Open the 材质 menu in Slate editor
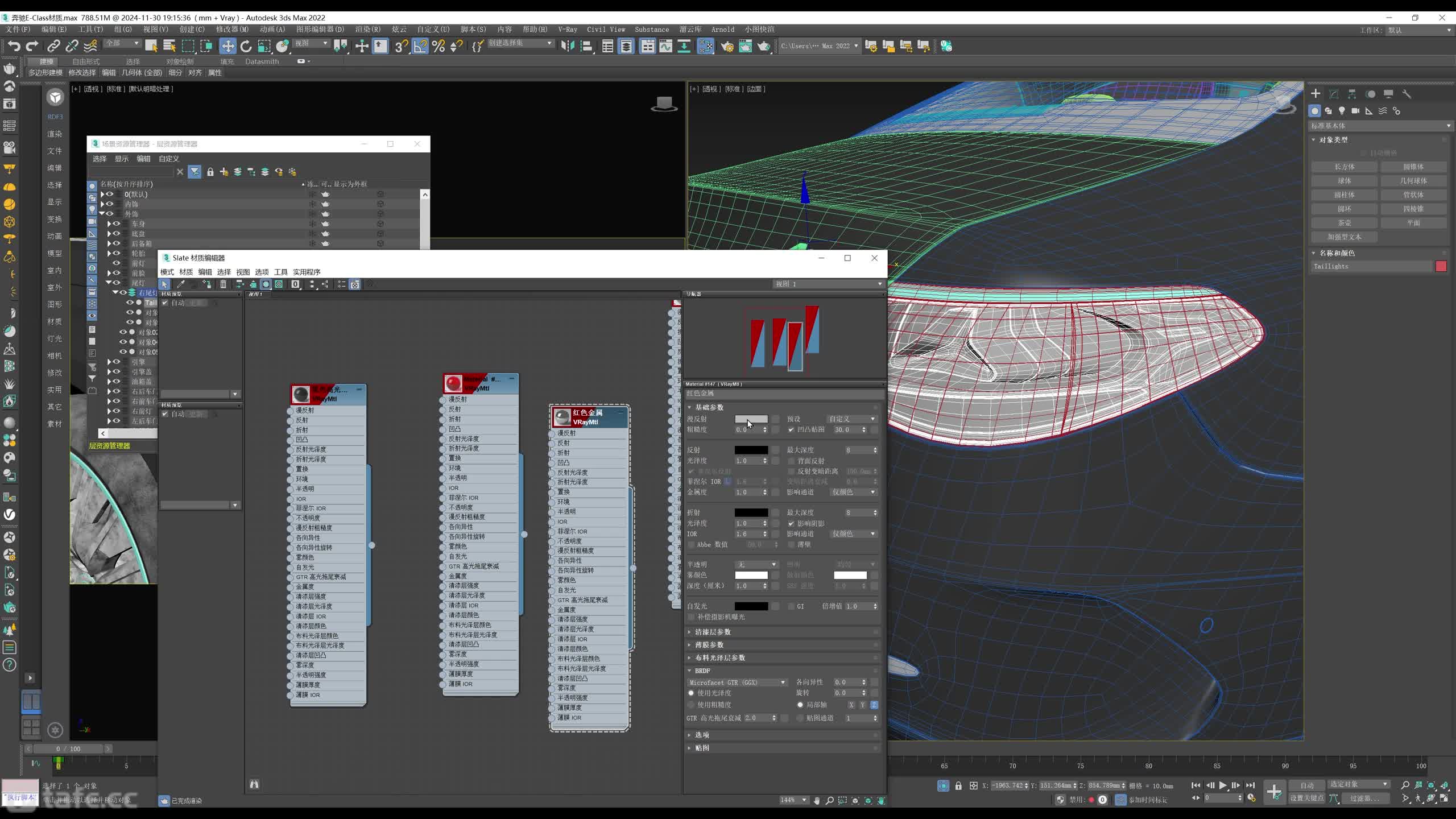The image size is (1456, 819). 186,272
